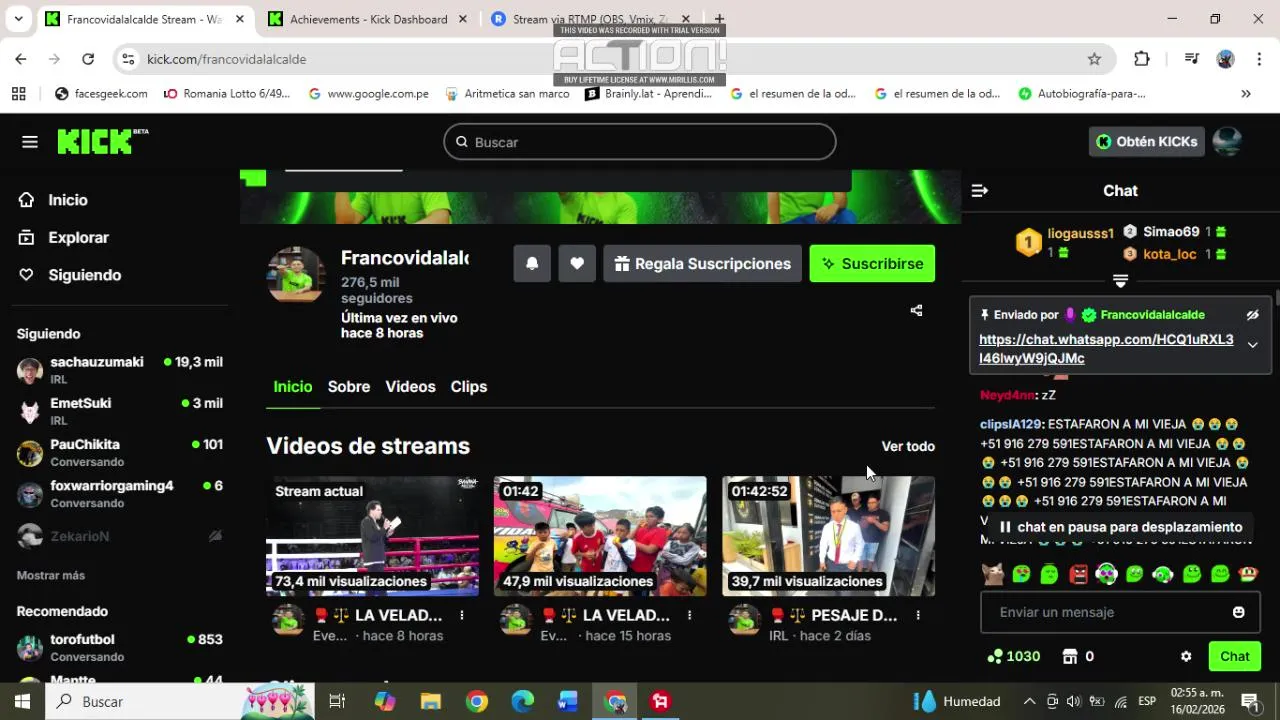Image resolution: width=1280 pixels, height=720 pixels.
Task: Show more bookmarks with the chevron
Action: [x=1246, y=93]
